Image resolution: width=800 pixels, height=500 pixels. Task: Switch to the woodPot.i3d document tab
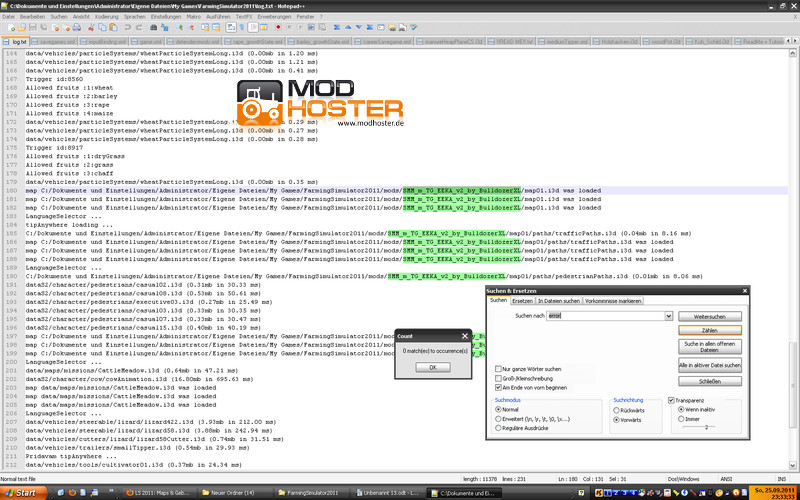point(663,42)
